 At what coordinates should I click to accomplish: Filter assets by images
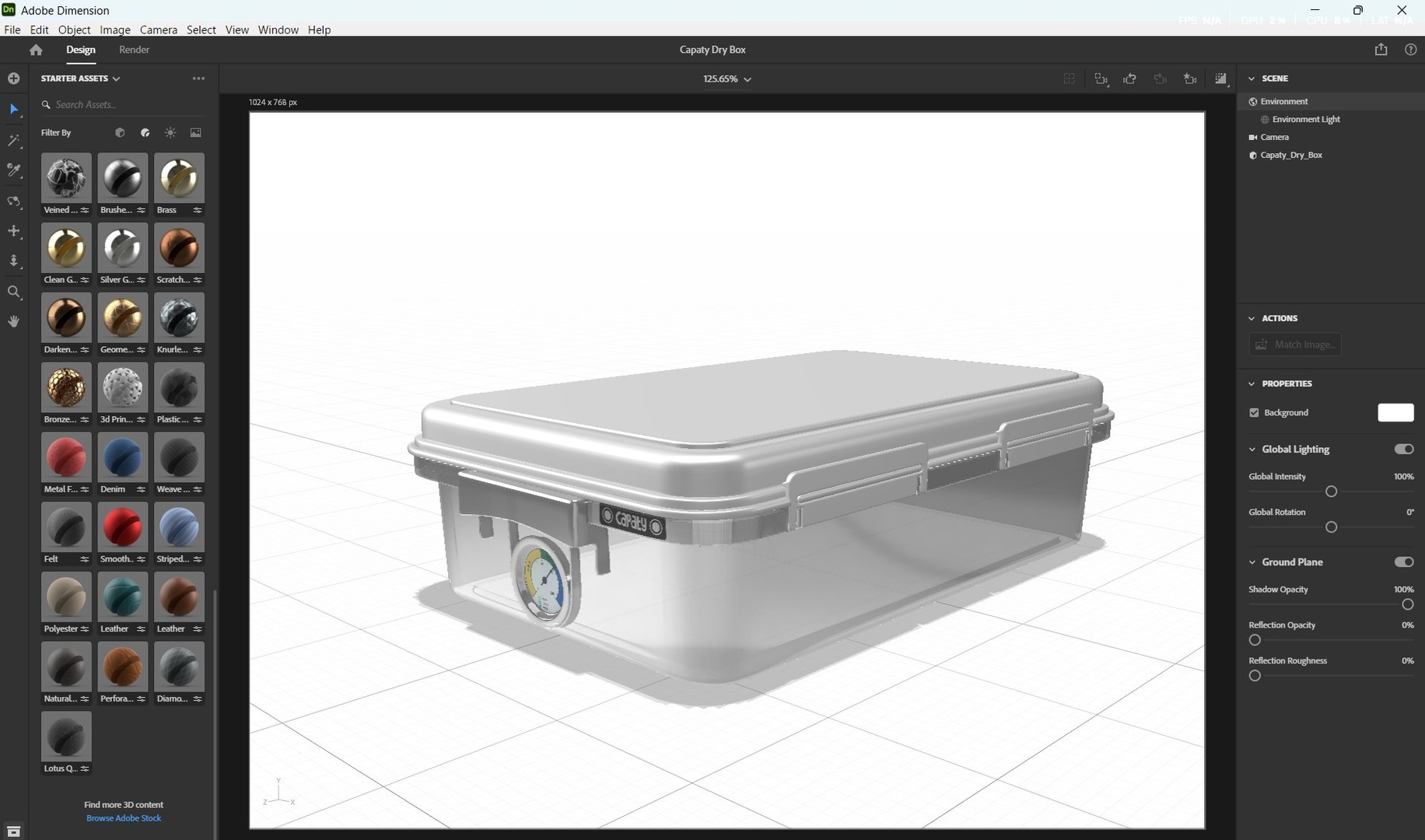(x=196, y=133)
